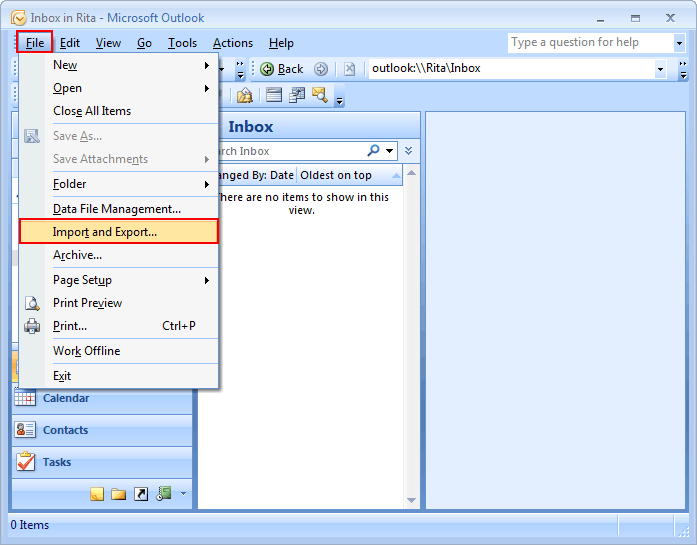Open the View menu
The image size is (697, 545).
108,43
